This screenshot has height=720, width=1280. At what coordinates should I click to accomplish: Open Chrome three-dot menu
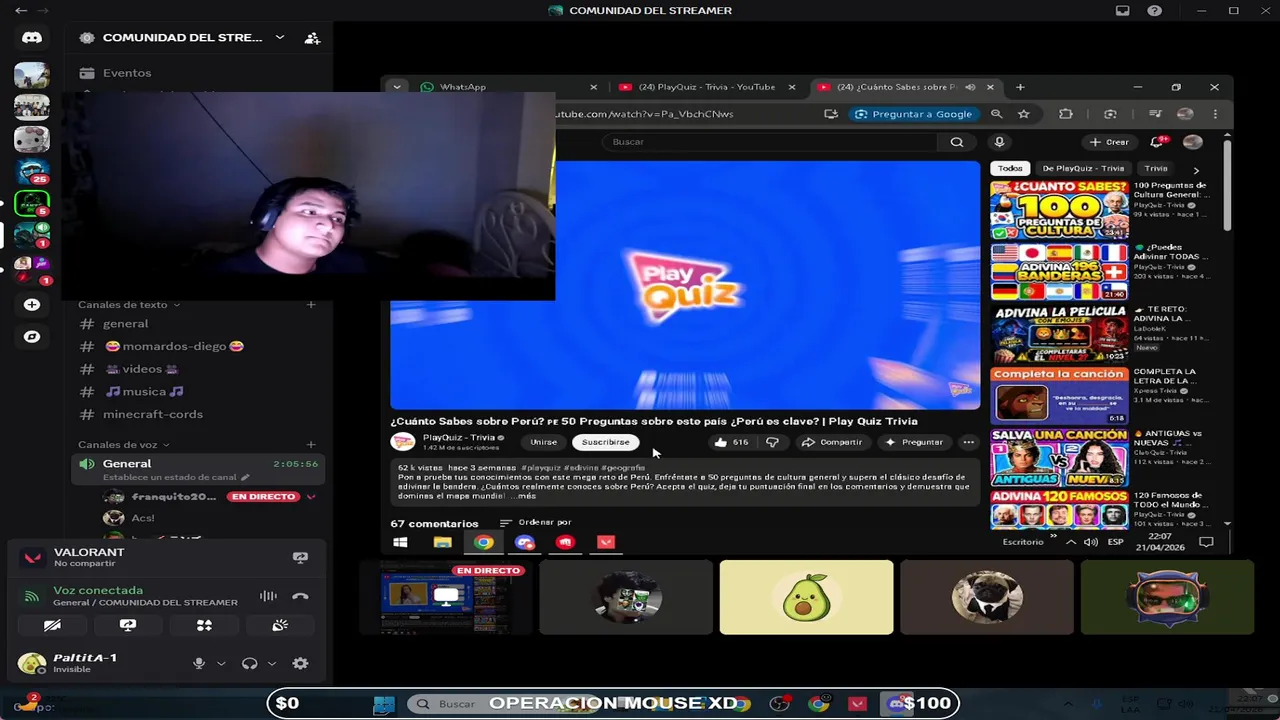click(1215, 114)
